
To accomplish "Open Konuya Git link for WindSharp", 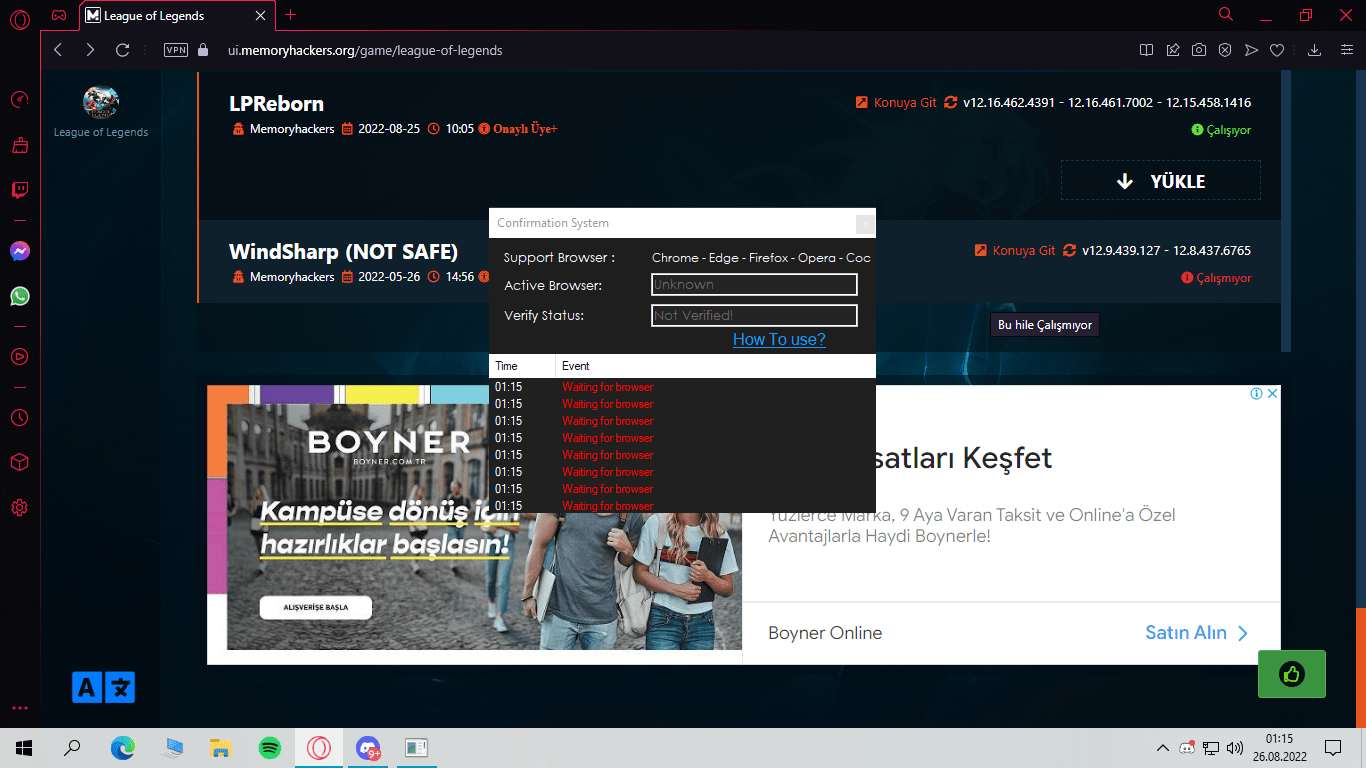I will pos(1015,251).
